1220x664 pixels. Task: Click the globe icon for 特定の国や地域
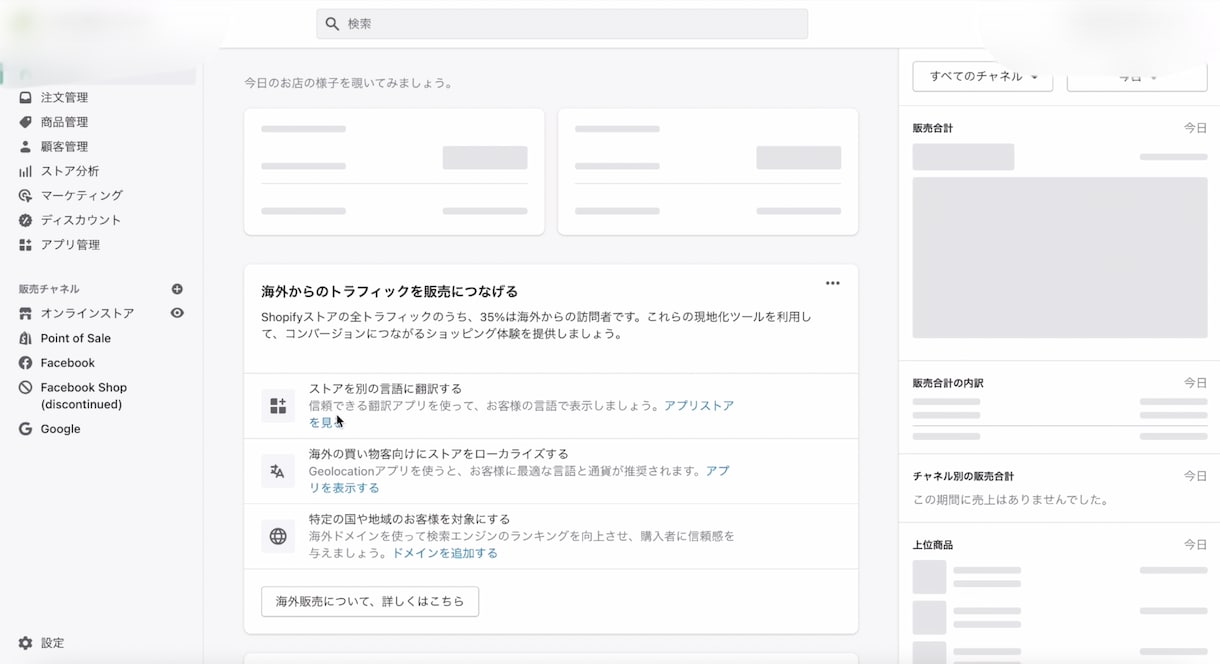point(278,536)
